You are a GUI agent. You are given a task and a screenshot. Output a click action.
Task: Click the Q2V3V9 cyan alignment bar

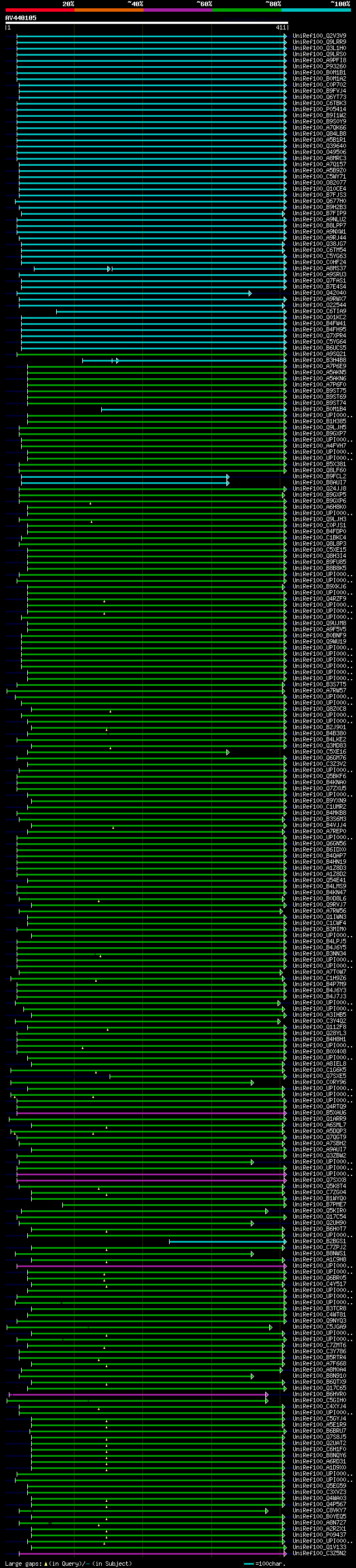(x=150, y=36)
